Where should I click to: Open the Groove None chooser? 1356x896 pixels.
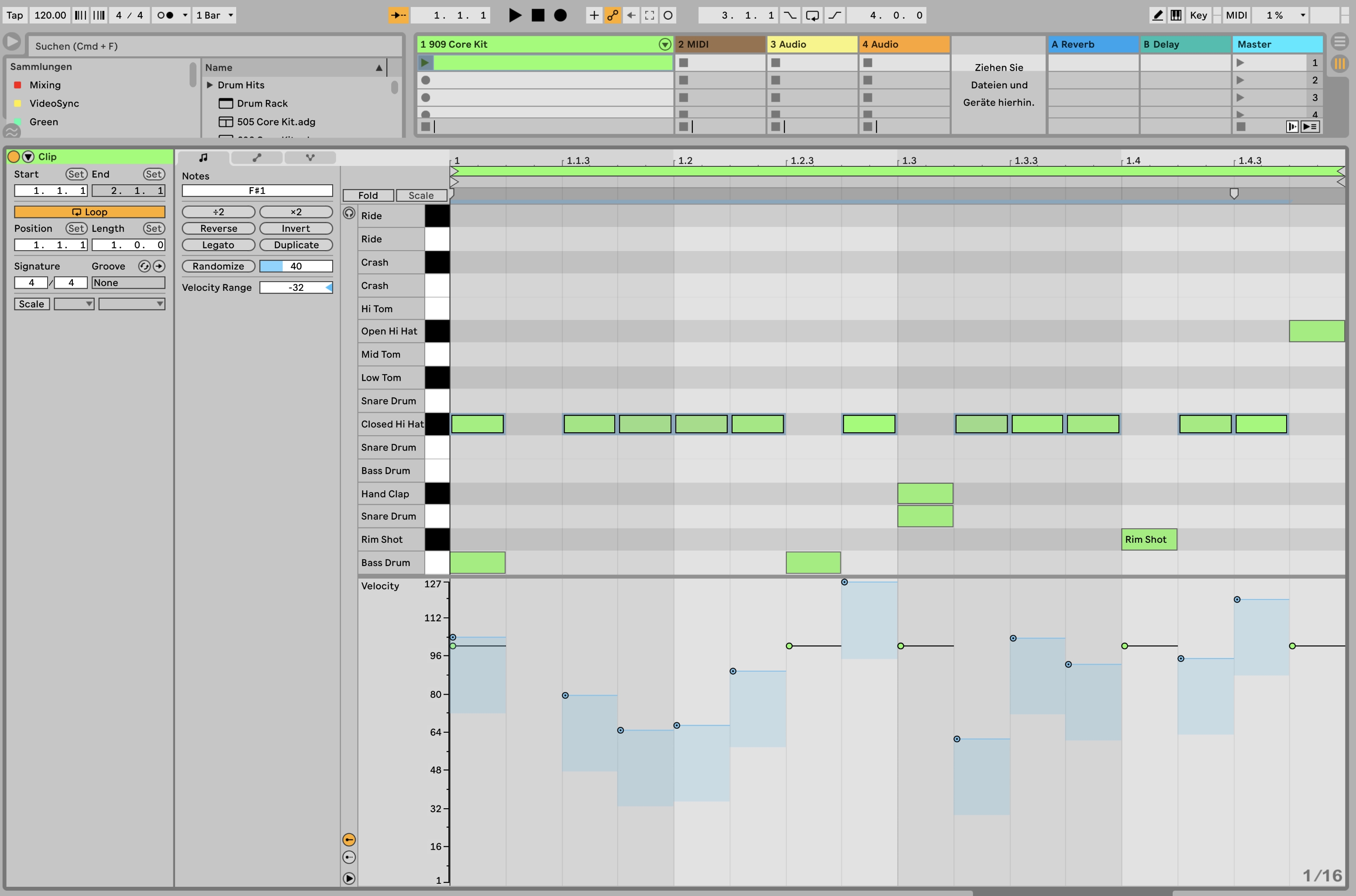click(128, 283)
